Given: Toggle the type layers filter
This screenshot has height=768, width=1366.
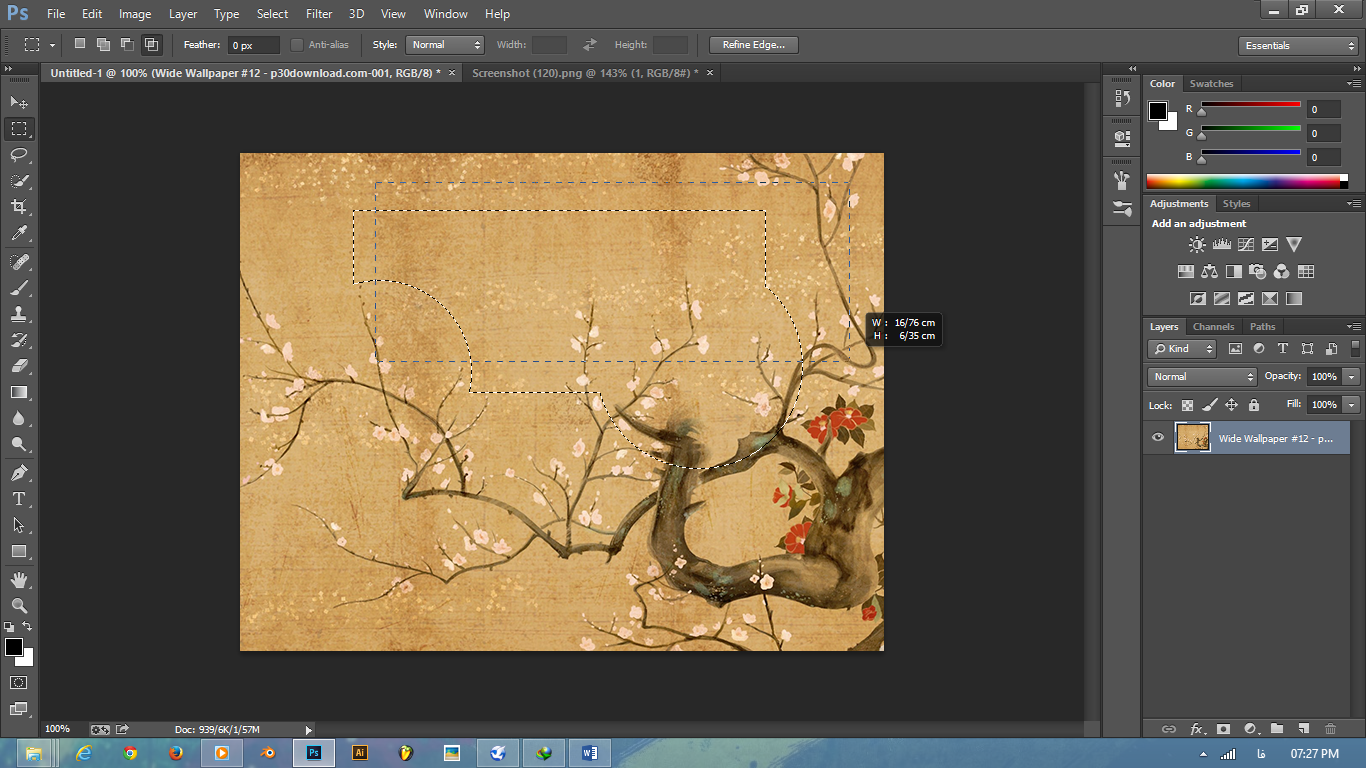Looking at the screenshot, I should pyautogui.click(x=1283, y=349).
